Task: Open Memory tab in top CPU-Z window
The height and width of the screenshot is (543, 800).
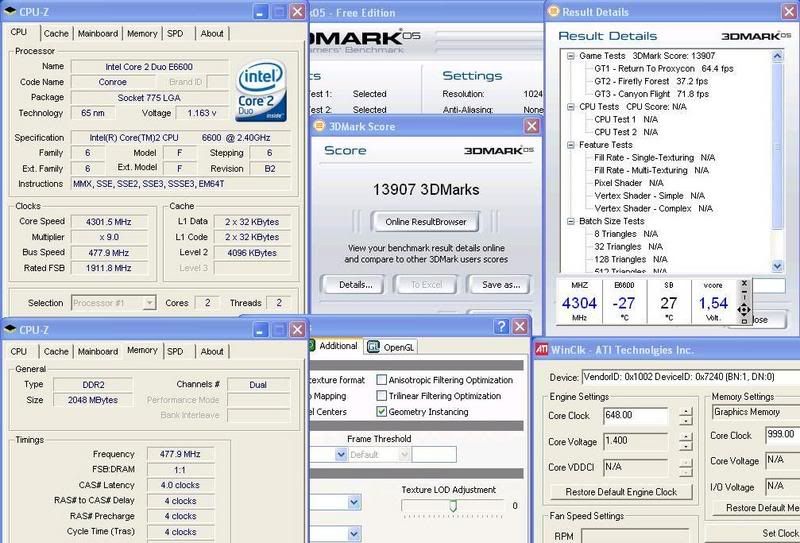Action: 142,34
